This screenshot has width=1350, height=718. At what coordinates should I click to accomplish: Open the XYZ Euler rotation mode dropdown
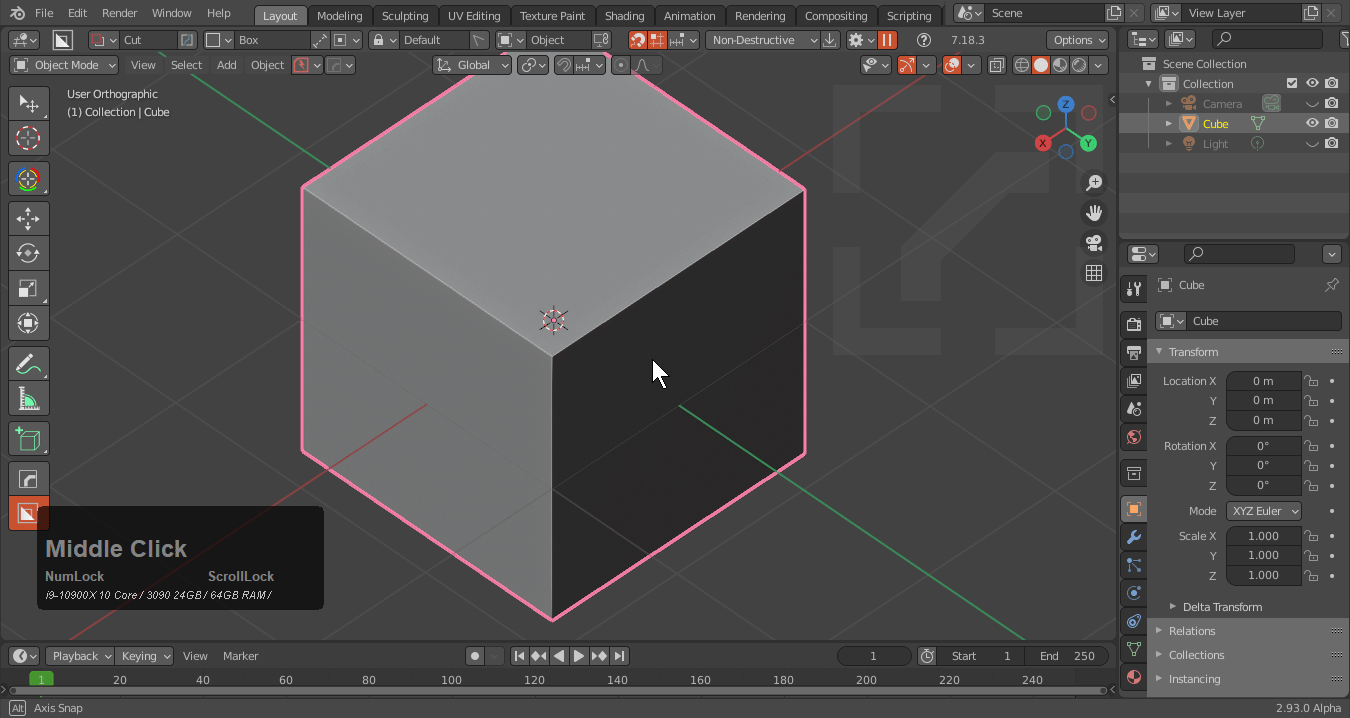pos(1264,511)
